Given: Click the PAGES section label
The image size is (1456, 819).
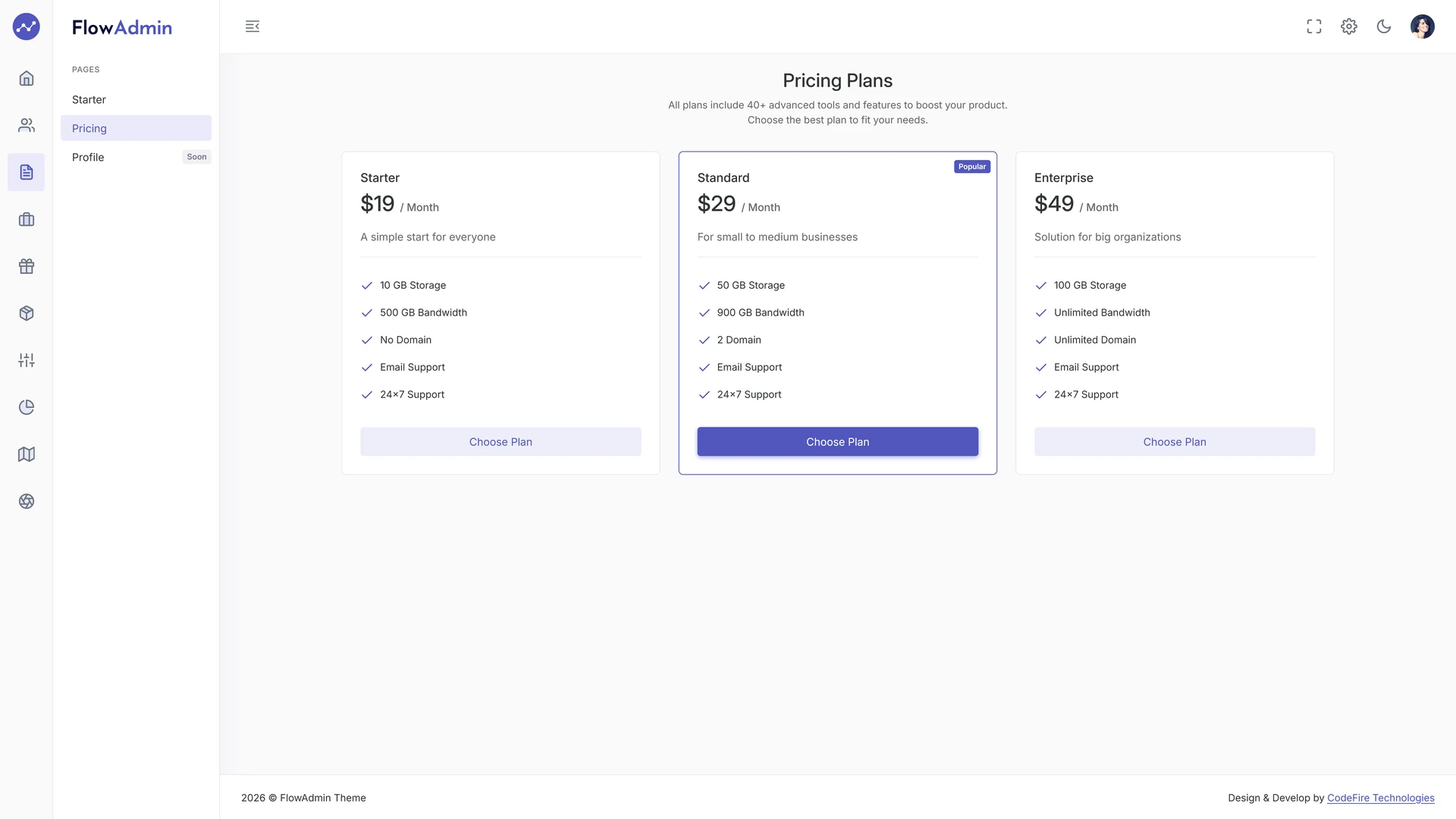Looking at the screenshot, I should [x=86, y=69].
